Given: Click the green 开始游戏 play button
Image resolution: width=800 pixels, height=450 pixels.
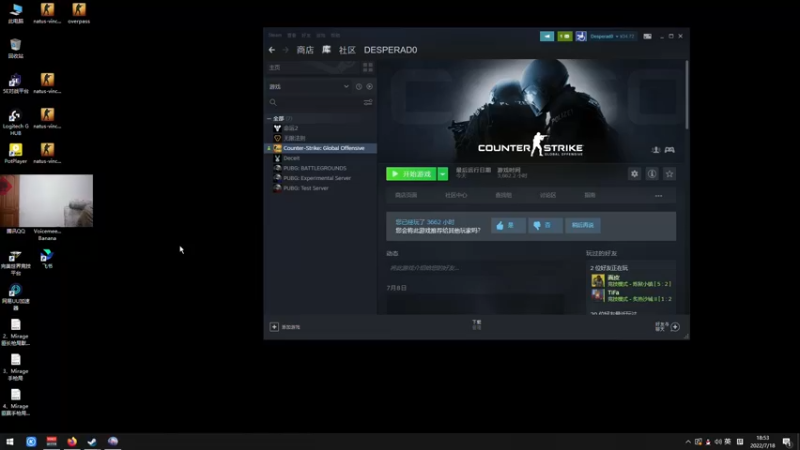Looking at the screenshot, I should [411, 174].
